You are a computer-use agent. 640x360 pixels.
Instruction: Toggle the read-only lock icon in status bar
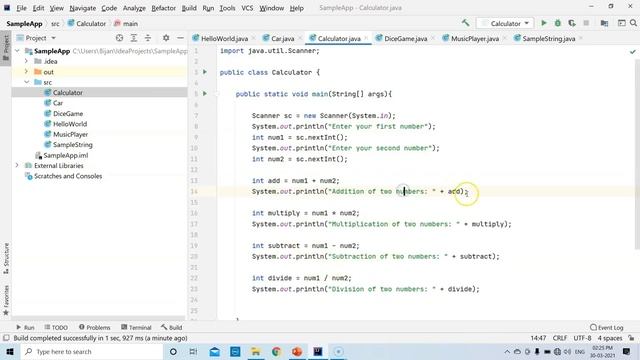tap(631, 338)
